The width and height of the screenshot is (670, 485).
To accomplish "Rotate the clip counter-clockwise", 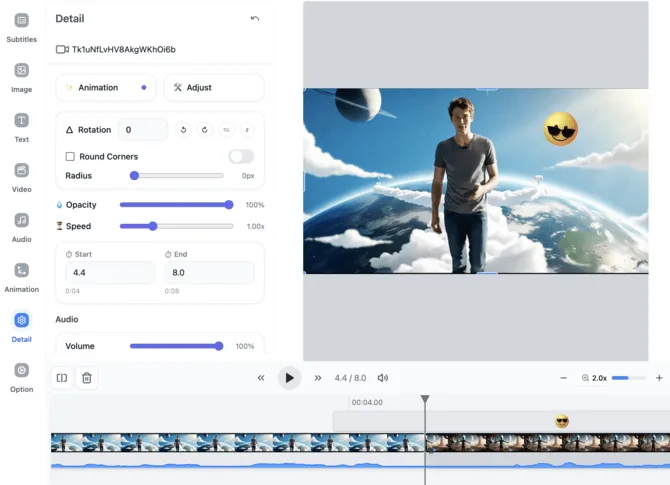I will [183, 130].
